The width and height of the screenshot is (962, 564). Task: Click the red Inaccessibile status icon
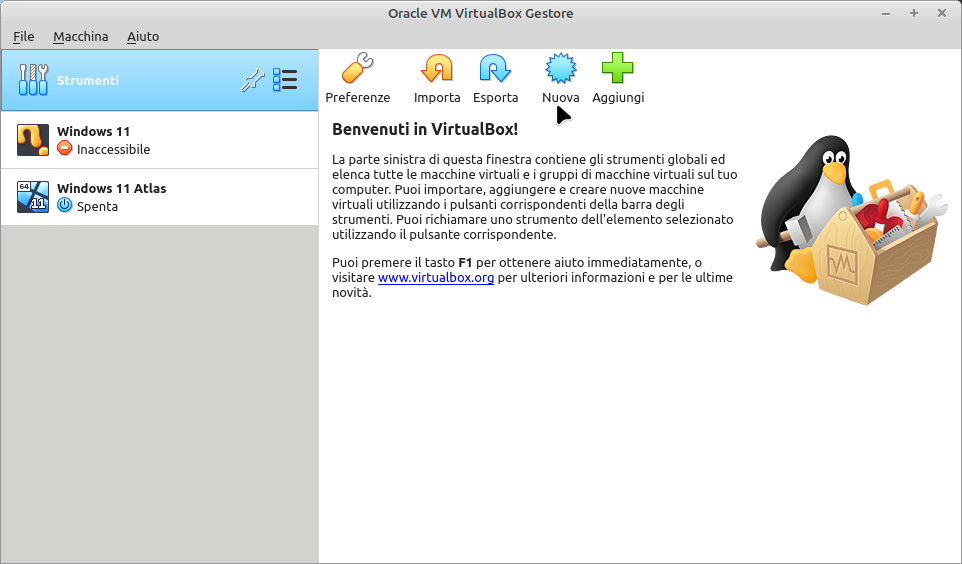pyautogui.click(x=65, y=149)
